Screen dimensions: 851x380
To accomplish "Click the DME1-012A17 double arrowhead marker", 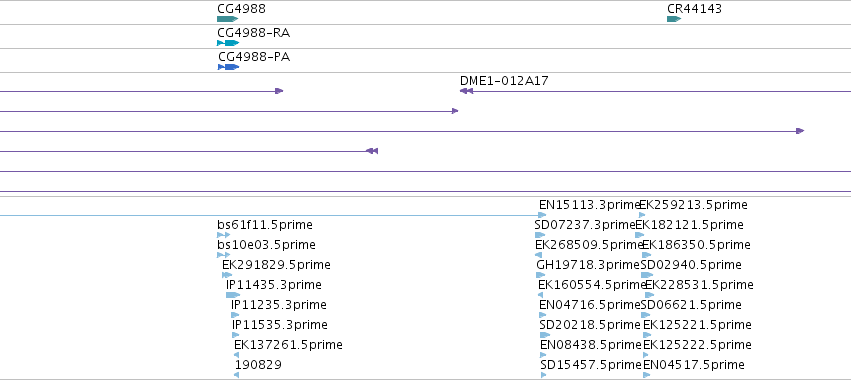I will (x=466, y=91).
